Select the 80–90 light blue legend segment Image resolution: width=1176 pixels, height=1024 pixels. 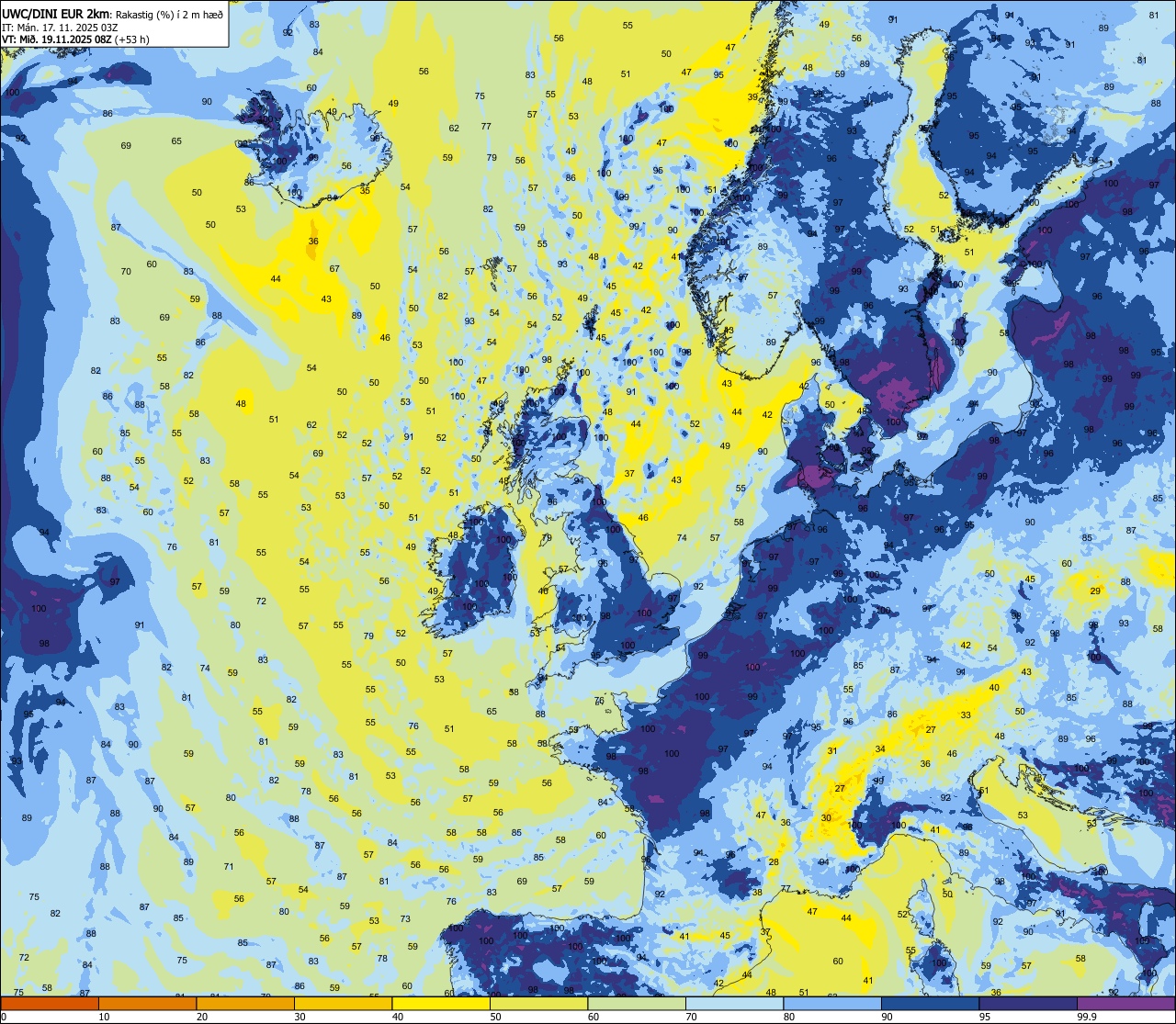tap(832, 1003)
